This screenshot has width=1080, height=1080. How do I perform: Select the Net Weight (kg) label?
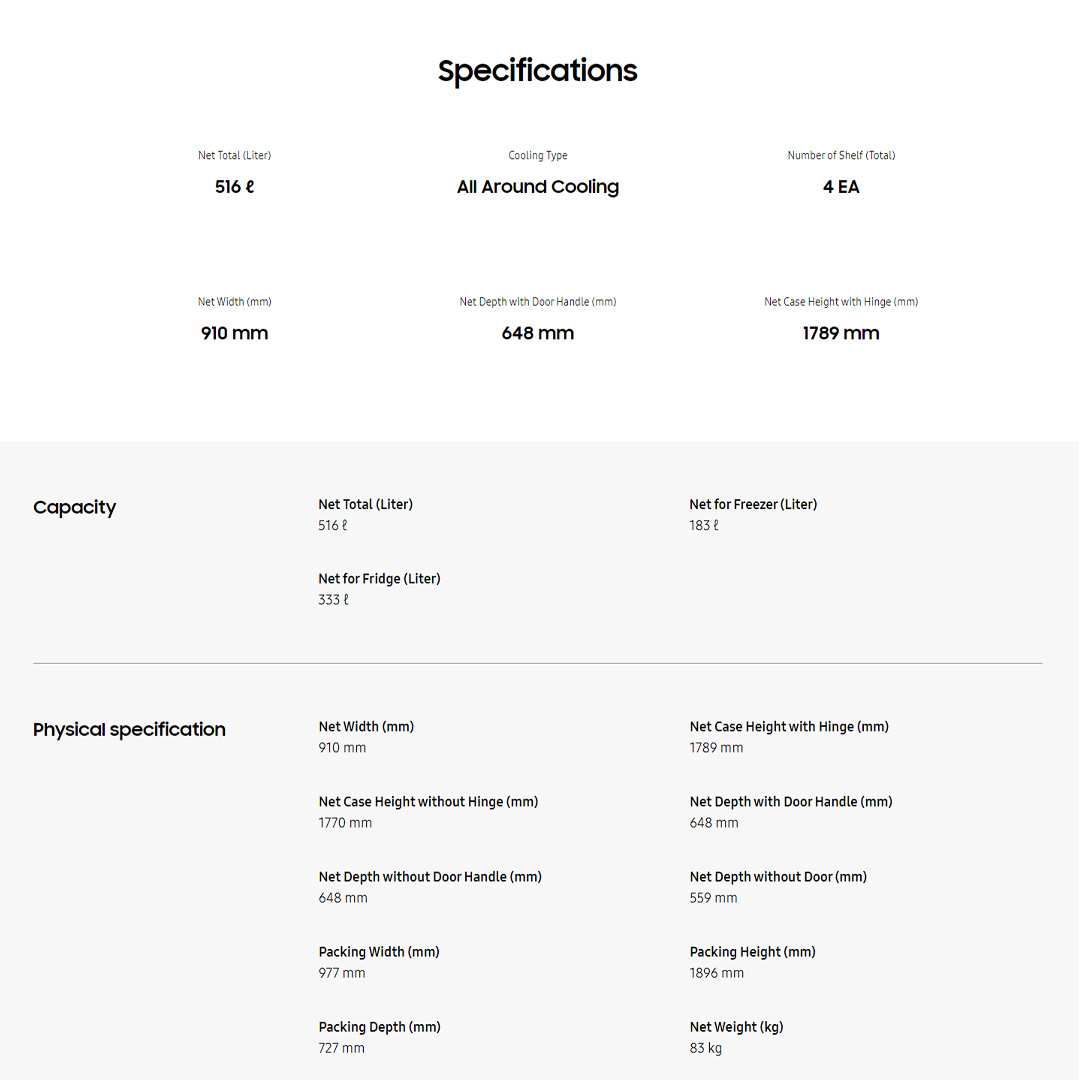(x=736, y=1027)
